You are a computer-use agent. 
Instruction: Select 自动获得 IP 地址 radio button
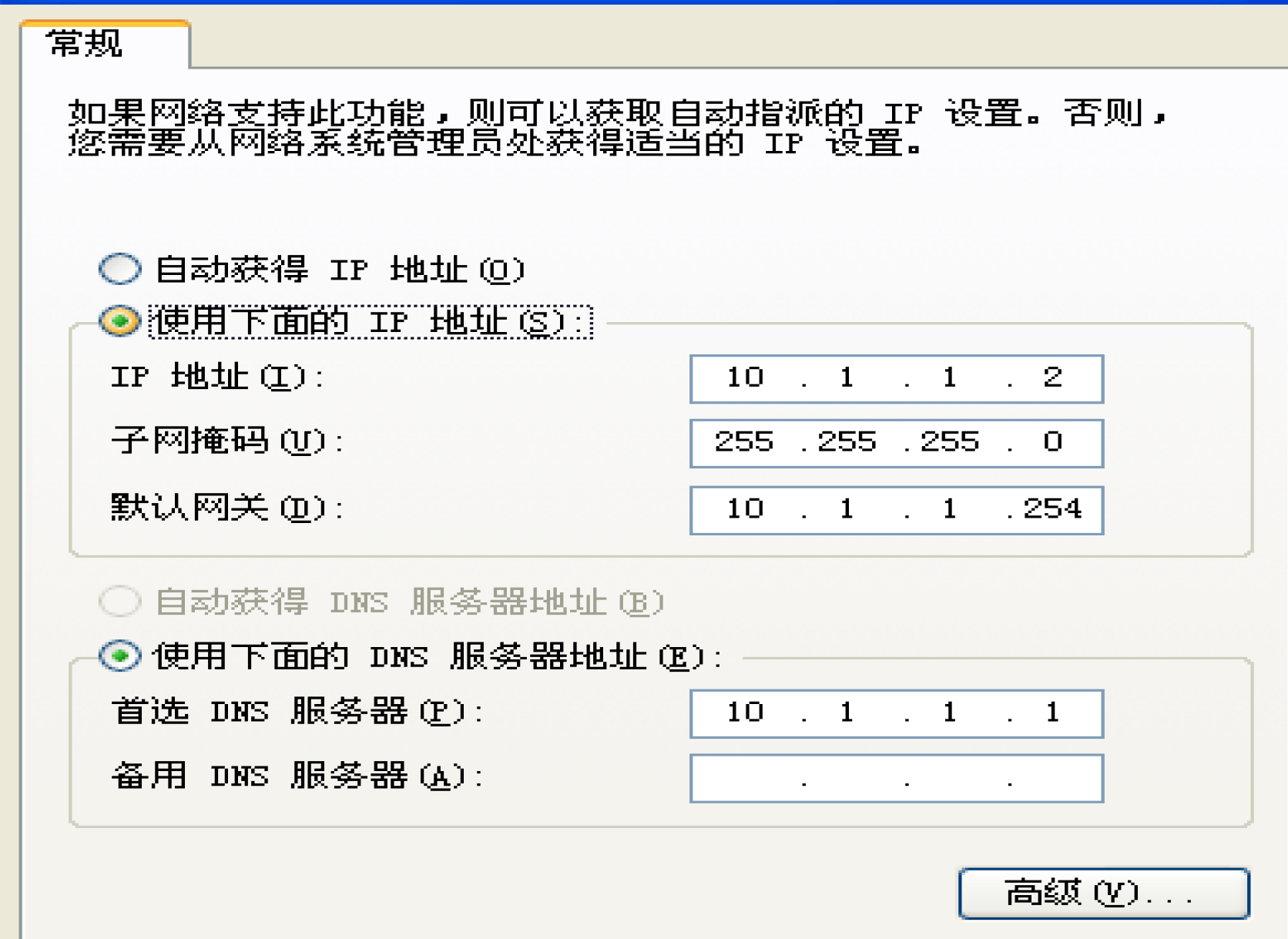(120, 269)
